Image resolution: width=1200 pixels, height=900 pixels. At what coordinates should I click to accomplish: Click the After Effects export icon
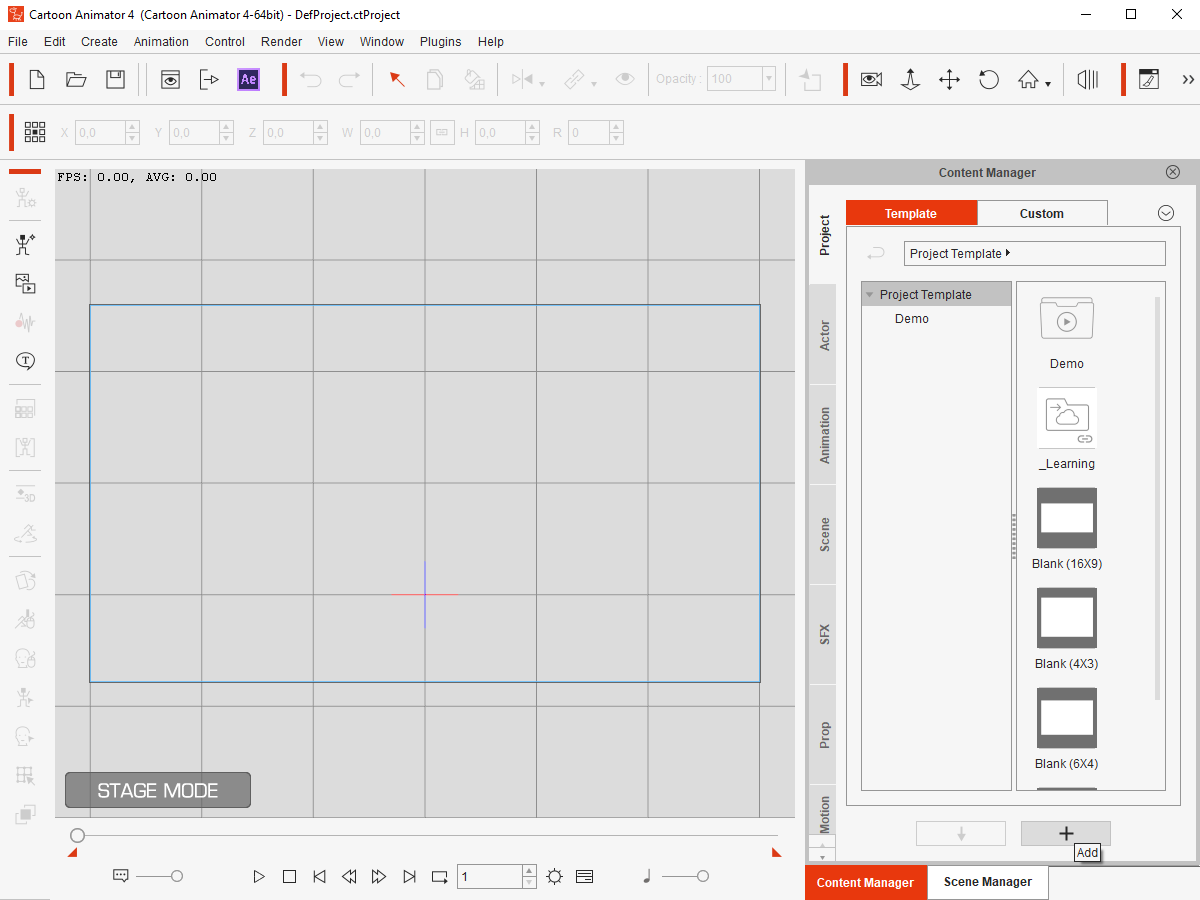[248, 80]
